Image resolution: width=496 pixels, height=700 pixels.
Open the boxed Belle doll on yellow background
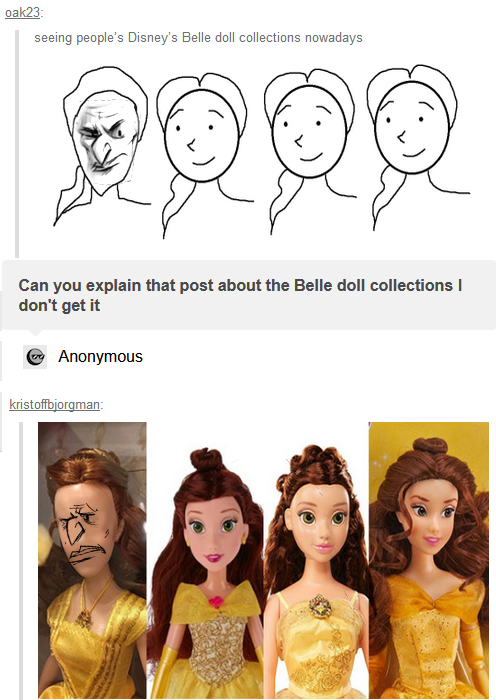coord(429,560)
